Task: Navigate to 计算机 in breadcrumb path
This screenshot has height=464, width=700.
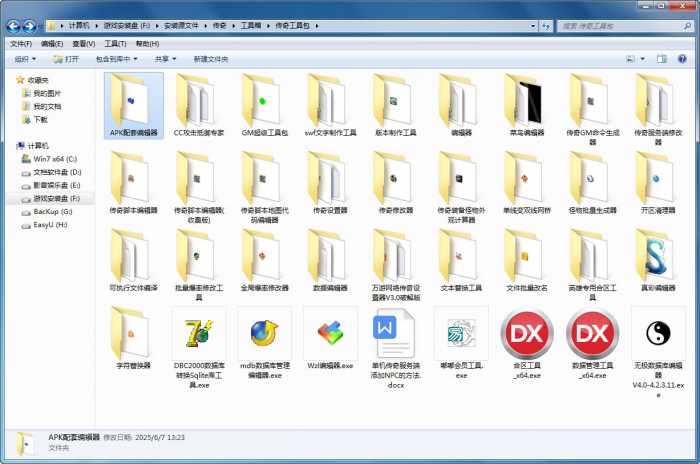Action: (x=79, y=26)
